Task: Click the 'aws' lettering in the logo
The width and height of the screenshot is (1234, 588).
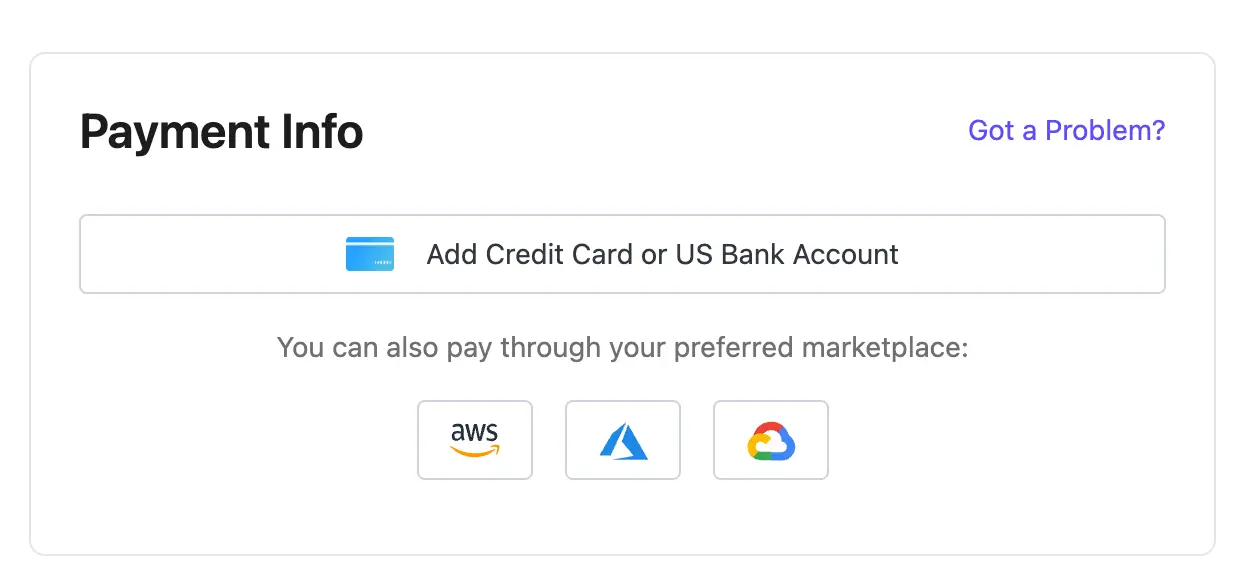Action: point(474,432)
